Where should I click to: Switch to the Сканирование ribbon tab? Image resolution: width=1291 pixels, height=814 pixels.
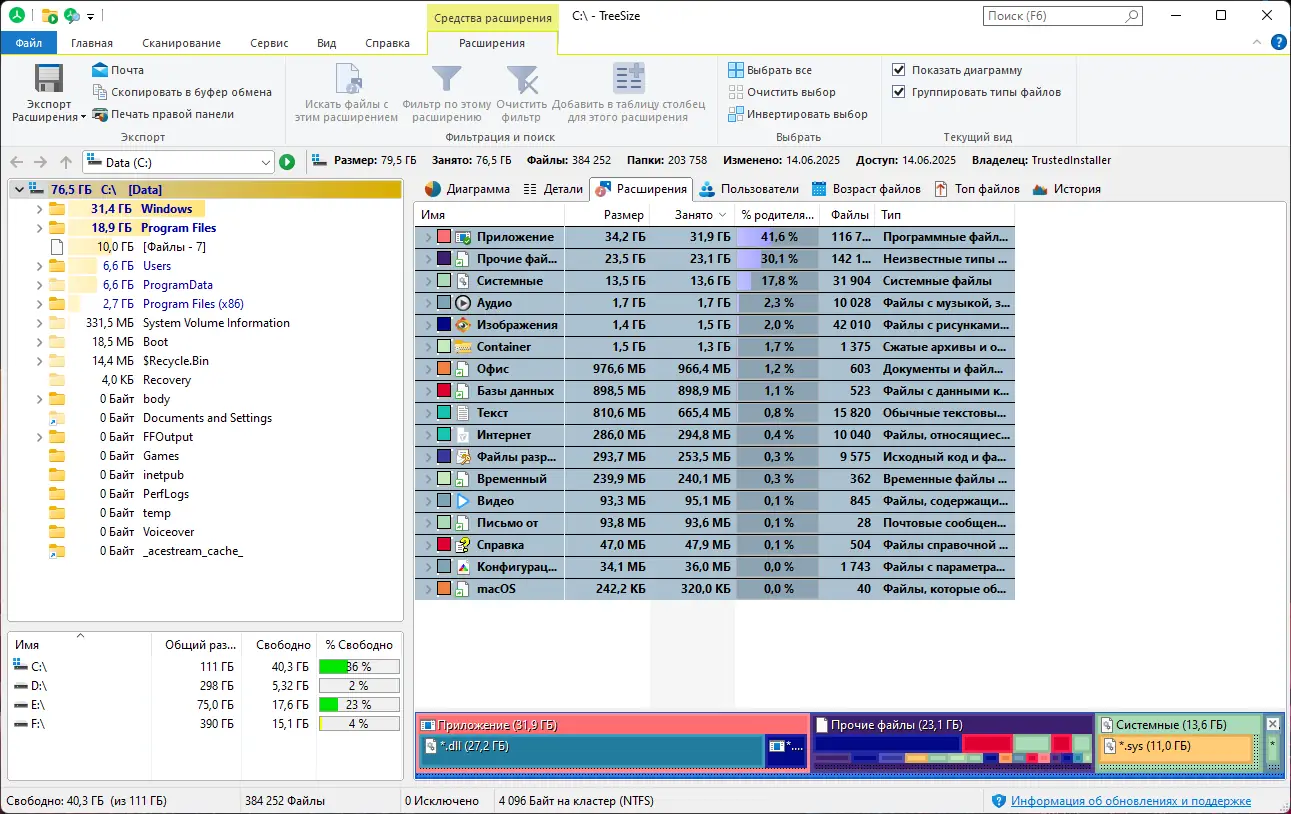[181, 43]
